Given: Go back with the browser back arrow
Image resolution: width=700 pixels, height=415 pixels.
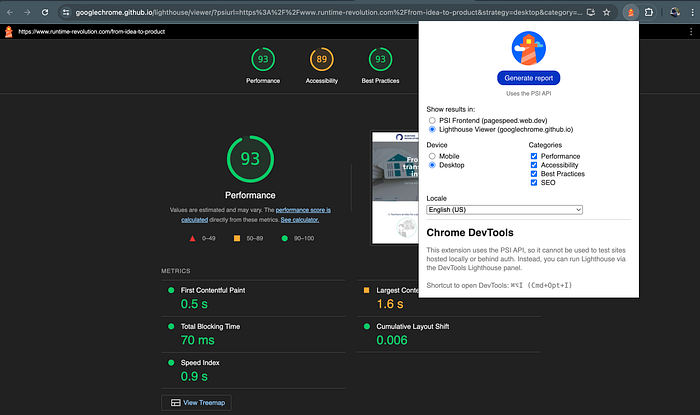Looking at the screenshot, I should 10,12.
